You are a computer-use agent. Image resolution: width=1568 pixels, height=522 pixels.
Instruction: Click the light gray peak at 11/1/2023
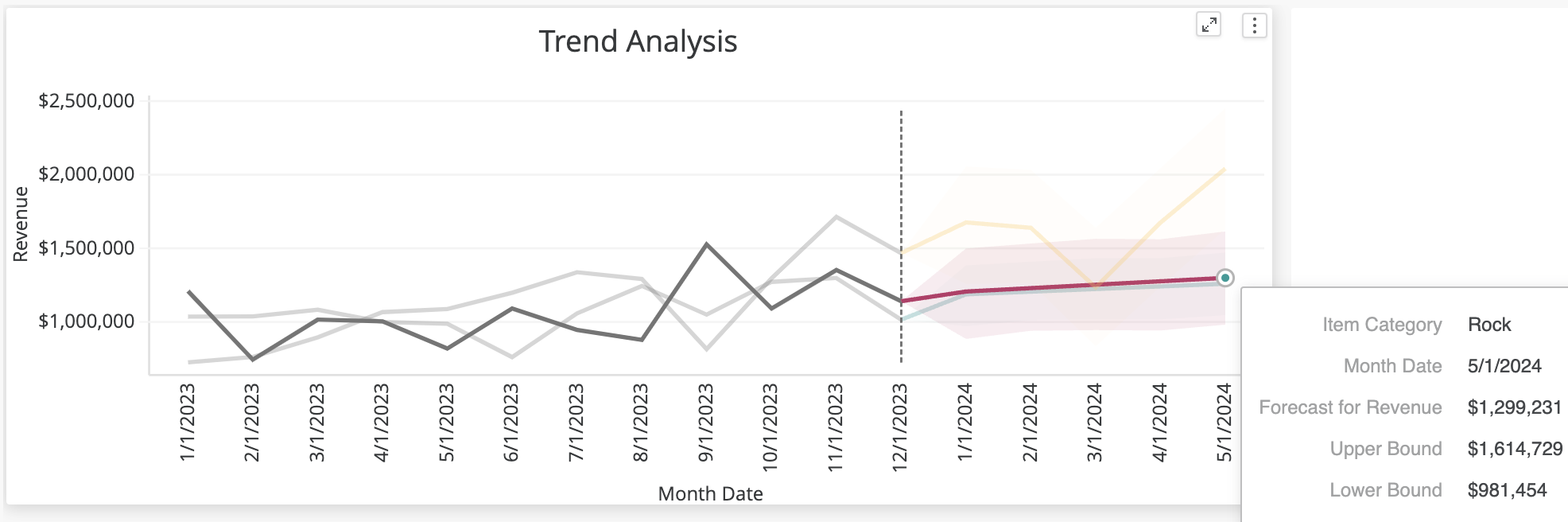836,216
